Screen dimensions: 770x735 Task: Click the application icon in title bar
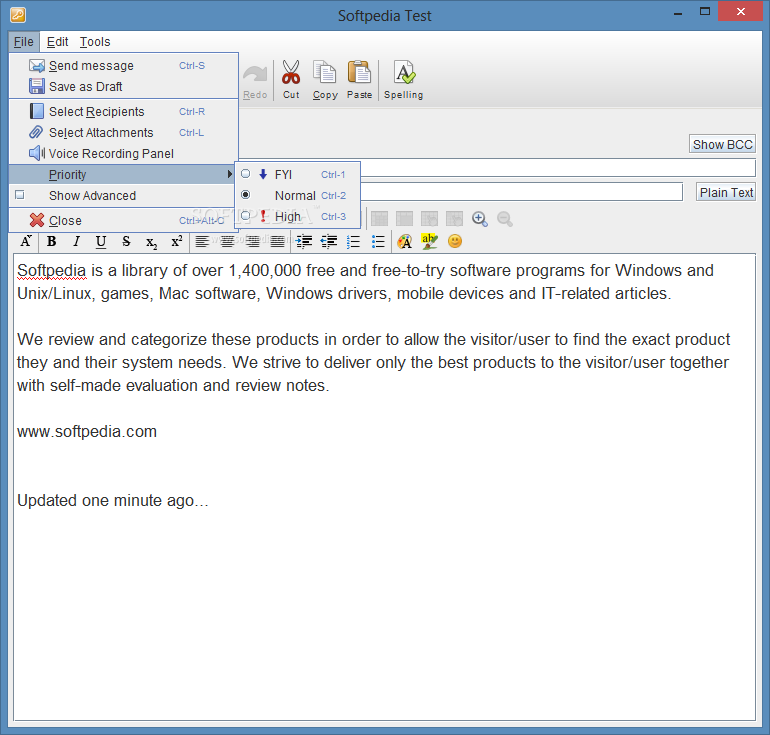(x=18, y=15)
